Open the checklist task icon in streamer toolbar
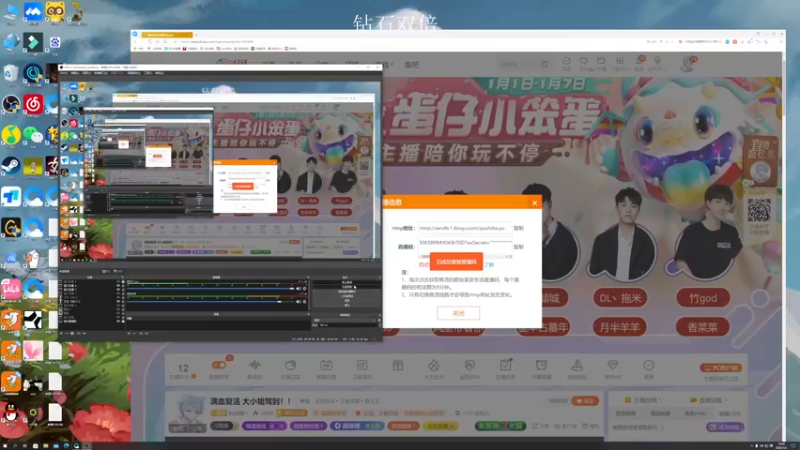Screen dimensions: 800x450 pyautogui.click(x=506, y=365)
